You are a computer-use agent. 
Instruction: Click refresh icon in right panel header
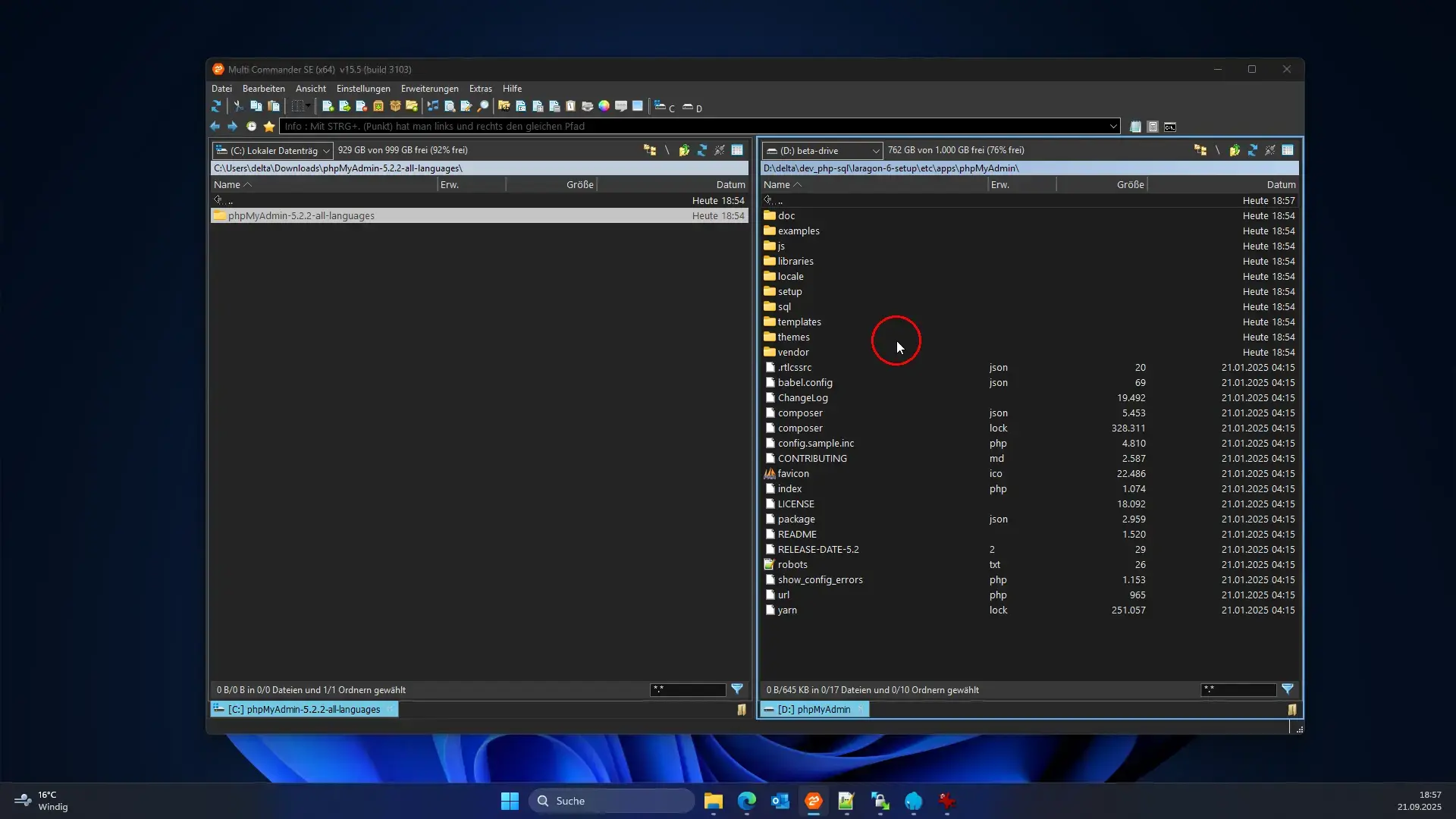(x=1252, y=150)
